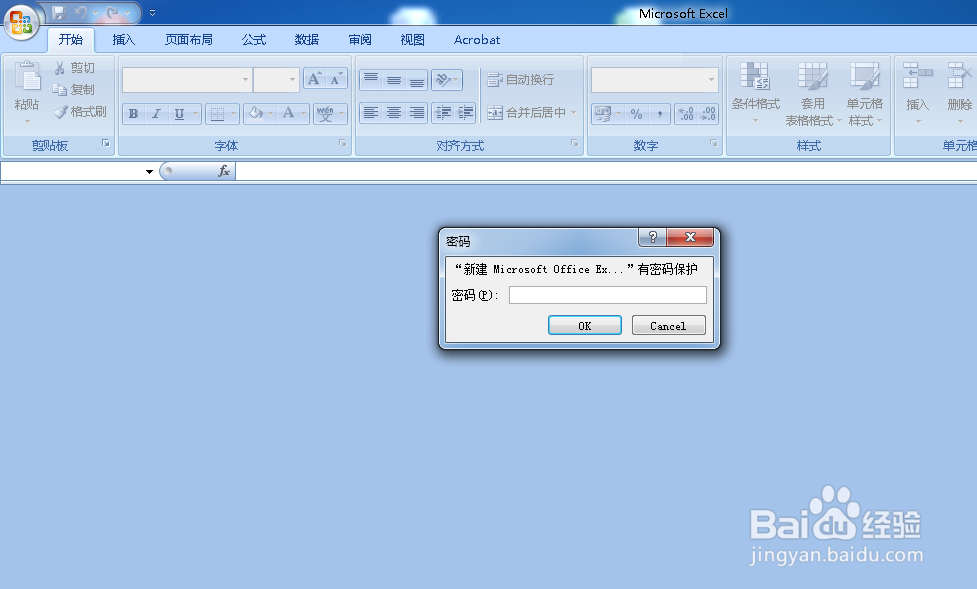Click the Accounting Number Format icon
Viewport: 977px width, 589px height.
tap(603, 114)
